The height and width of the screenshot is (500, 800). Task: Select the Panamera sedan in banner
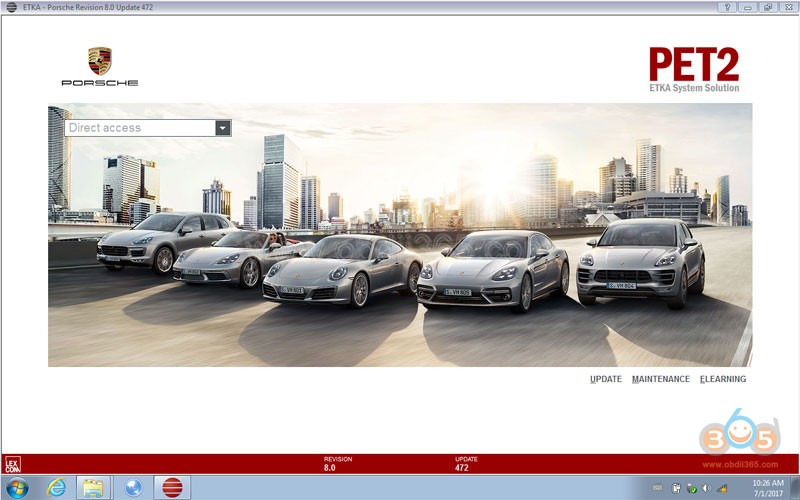coord(493,270)
